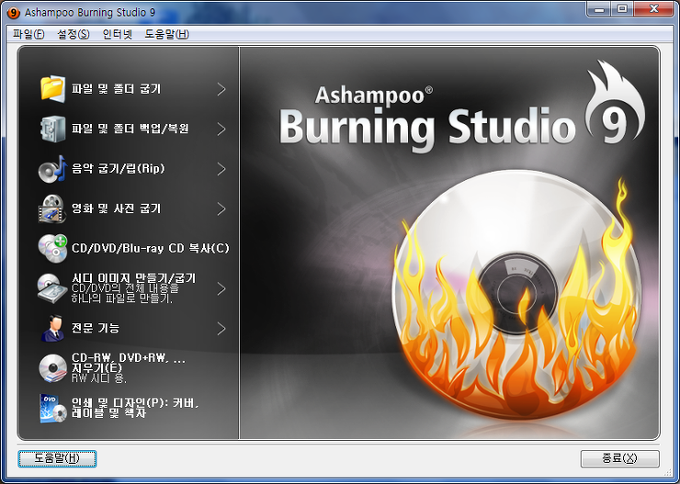680x484 pixels.
Task: Select 인쇄 및 디자인(P) text
Action: pyautogui.click(x=135, y=408)
